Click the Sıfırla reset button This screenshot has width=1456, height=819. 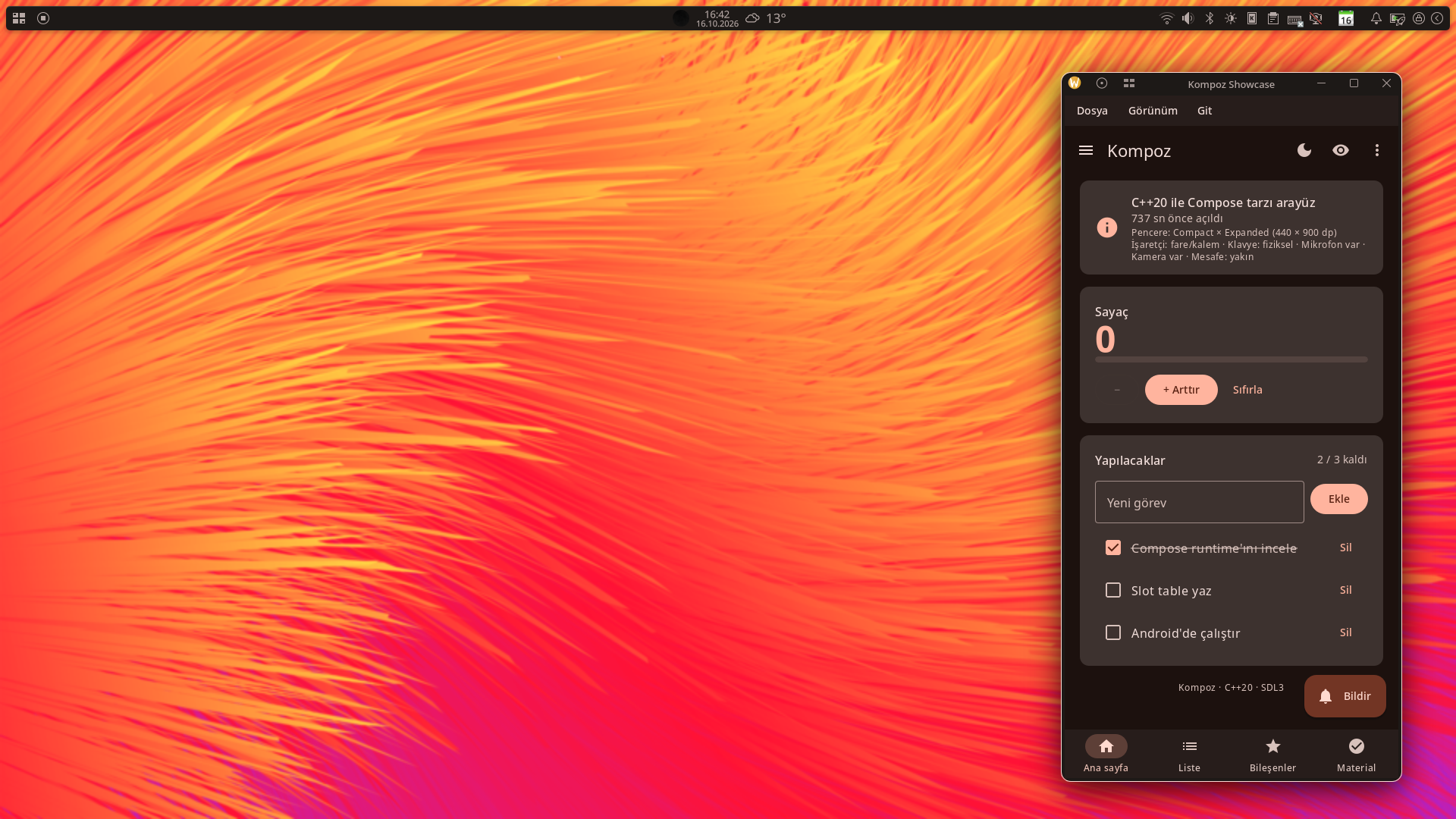click(x=1247, y=390)
